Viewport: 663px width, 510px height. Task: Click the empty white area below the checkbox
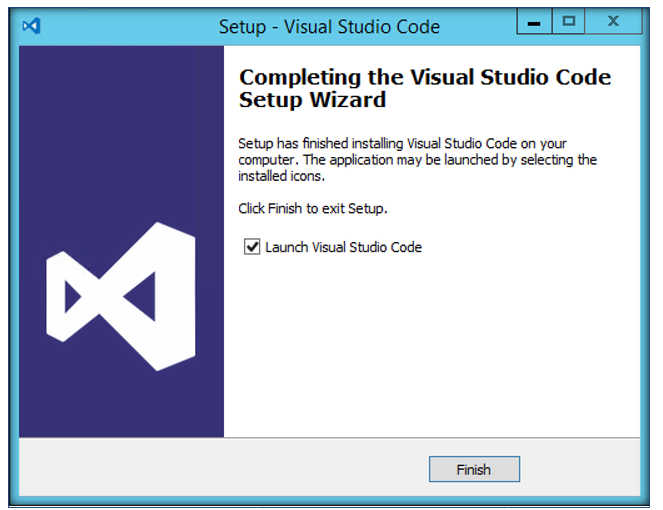coord(431,345)
